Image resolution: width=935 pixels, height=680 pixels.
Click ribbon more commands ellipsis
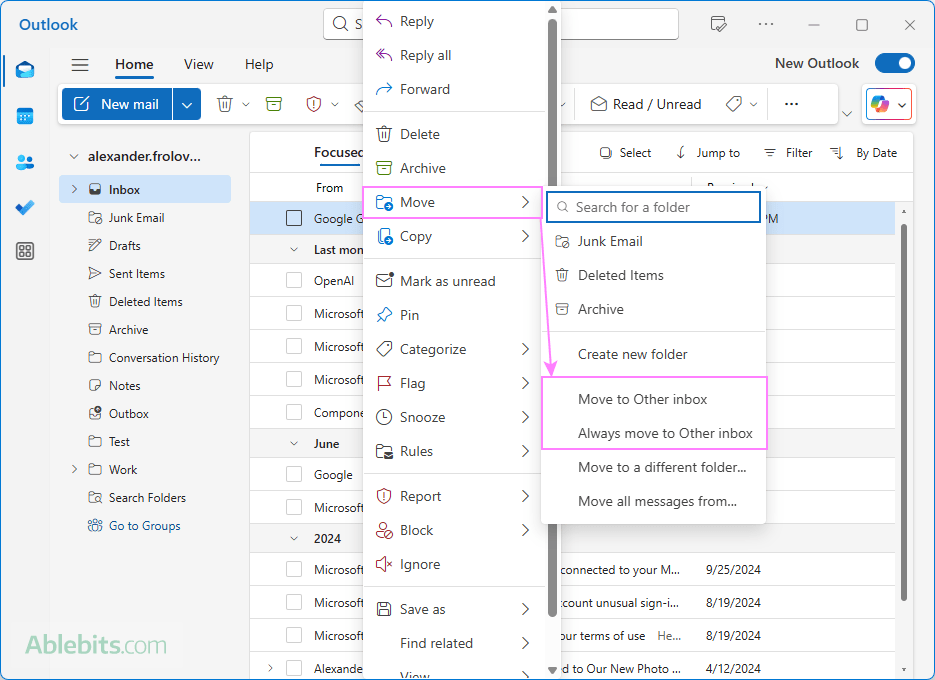791,104
